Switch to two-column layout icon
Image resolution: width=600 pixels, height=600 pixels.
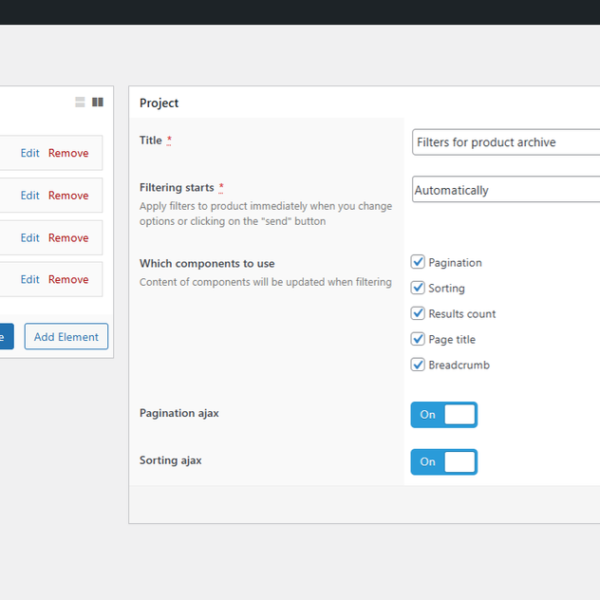click(x=97, y=102)
